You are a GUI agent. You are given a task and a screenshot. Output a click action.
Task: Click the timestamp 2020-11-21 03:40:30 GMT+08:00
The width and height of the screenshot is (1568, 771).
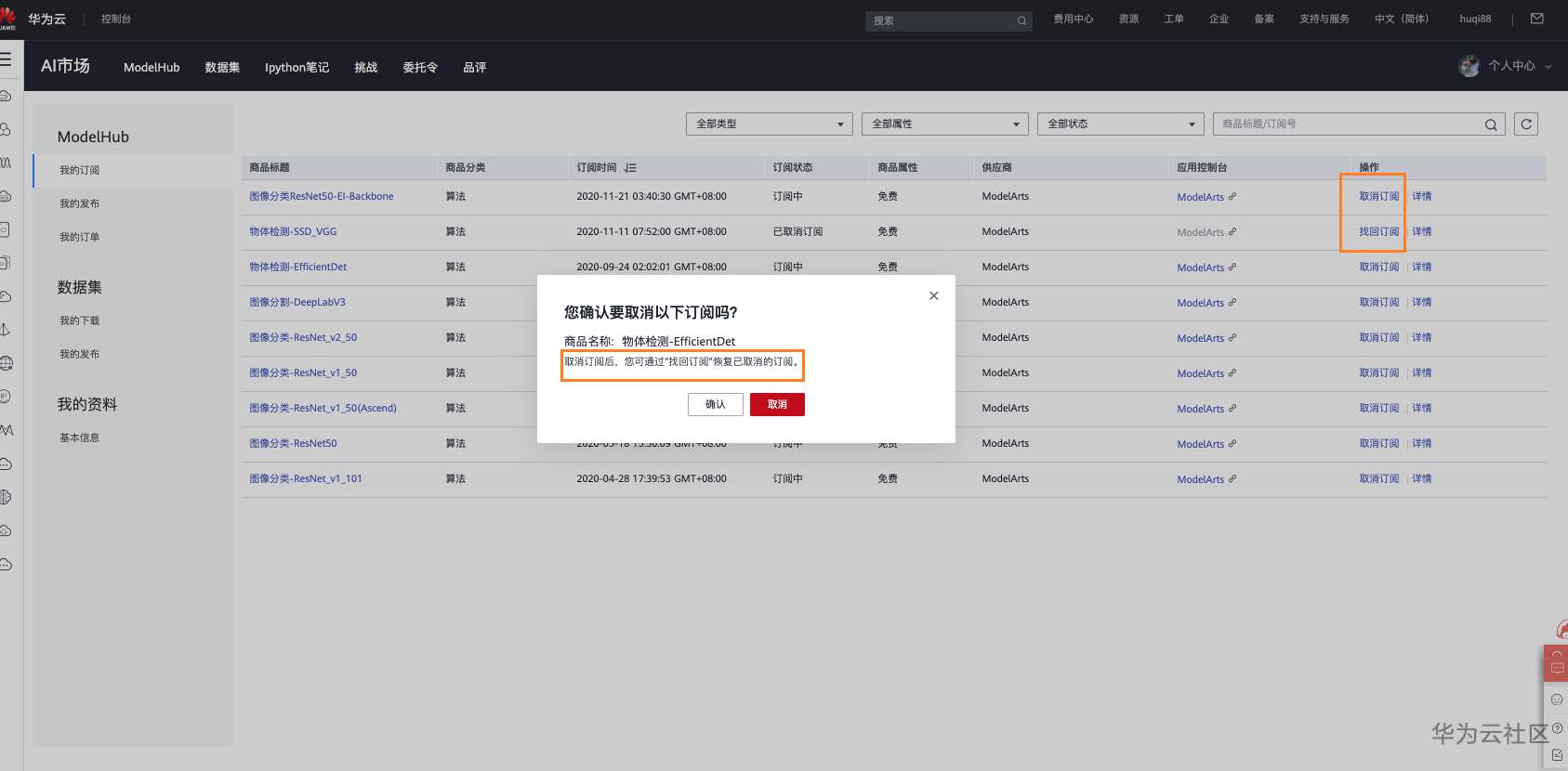(x=652, y=197)
